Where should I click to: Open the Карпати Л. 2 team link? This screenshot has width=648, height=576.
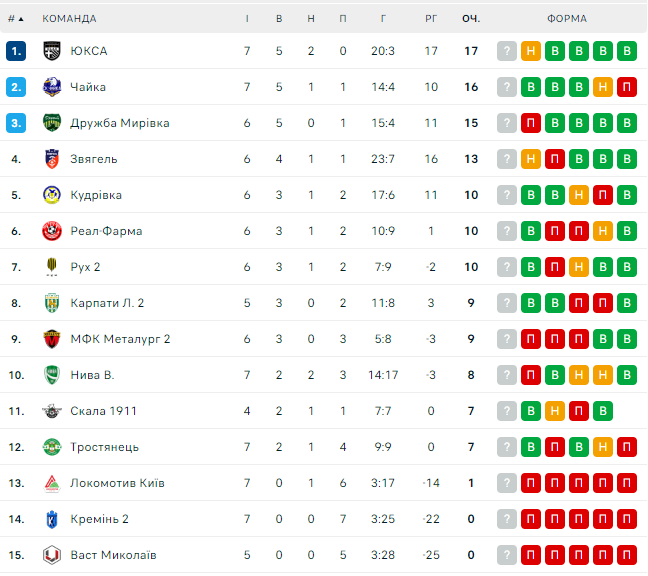click(107, 303)
